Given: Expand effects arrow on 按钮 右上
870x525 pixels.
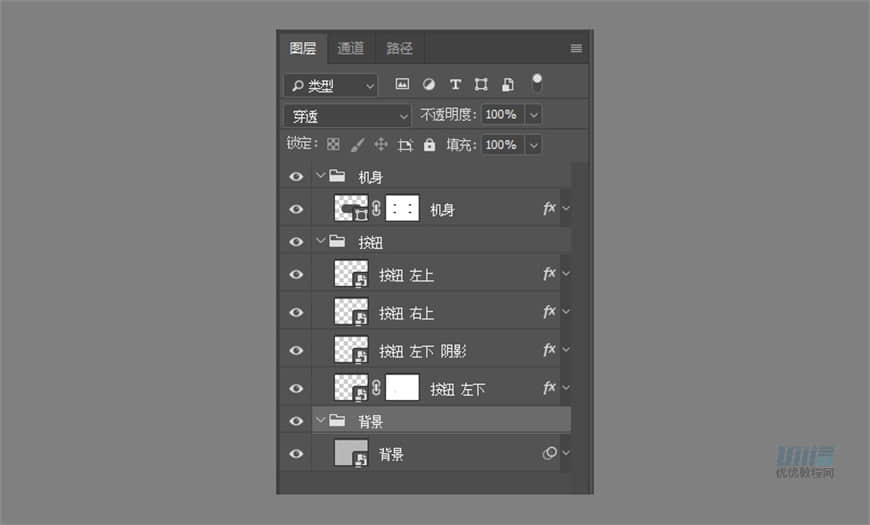Looking at the screenshot, I should (566, 311).
